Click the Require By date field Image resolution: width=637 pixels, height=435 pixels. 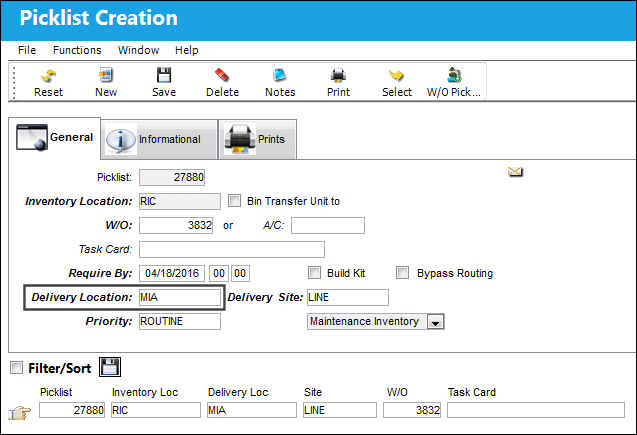(x=172, y=273)
